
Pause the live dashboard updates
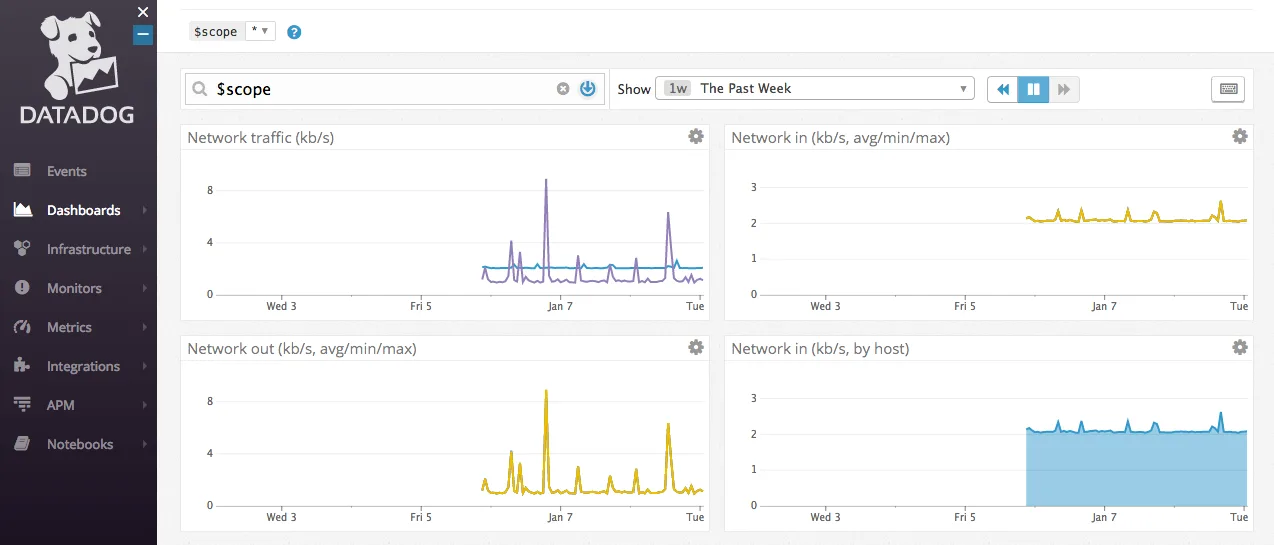[1034, 89]
